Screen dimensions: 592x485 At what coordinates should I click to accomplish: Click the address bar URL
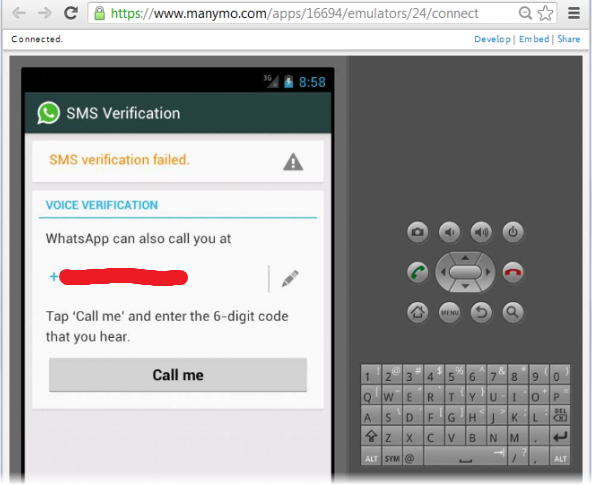click(294, 14)
